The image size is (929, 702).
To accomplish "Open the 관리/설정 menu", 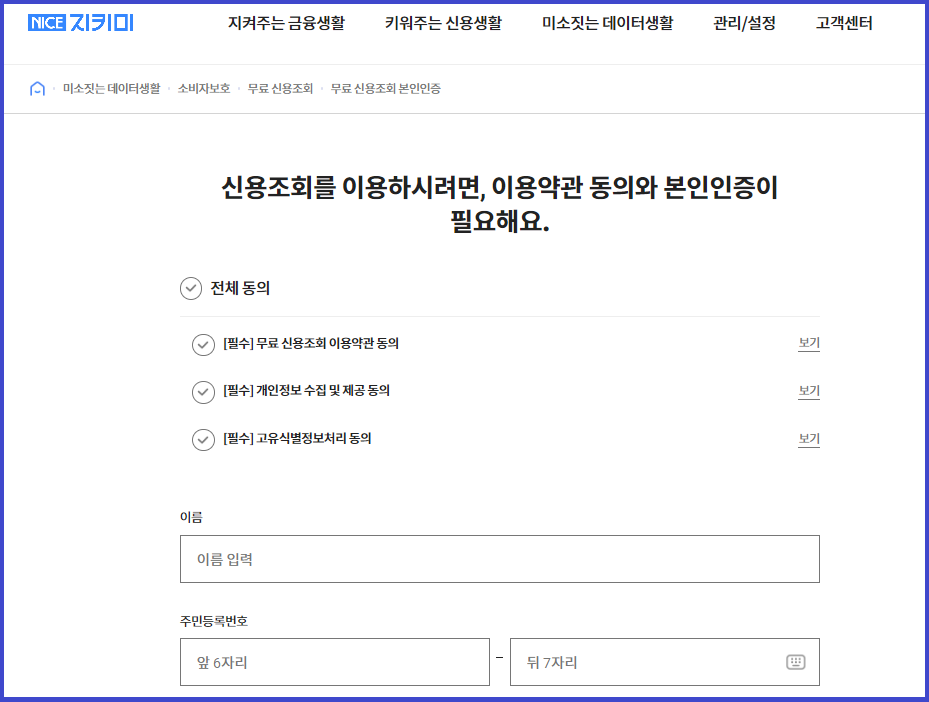I will pyautogui.click(x=744, y=23).
